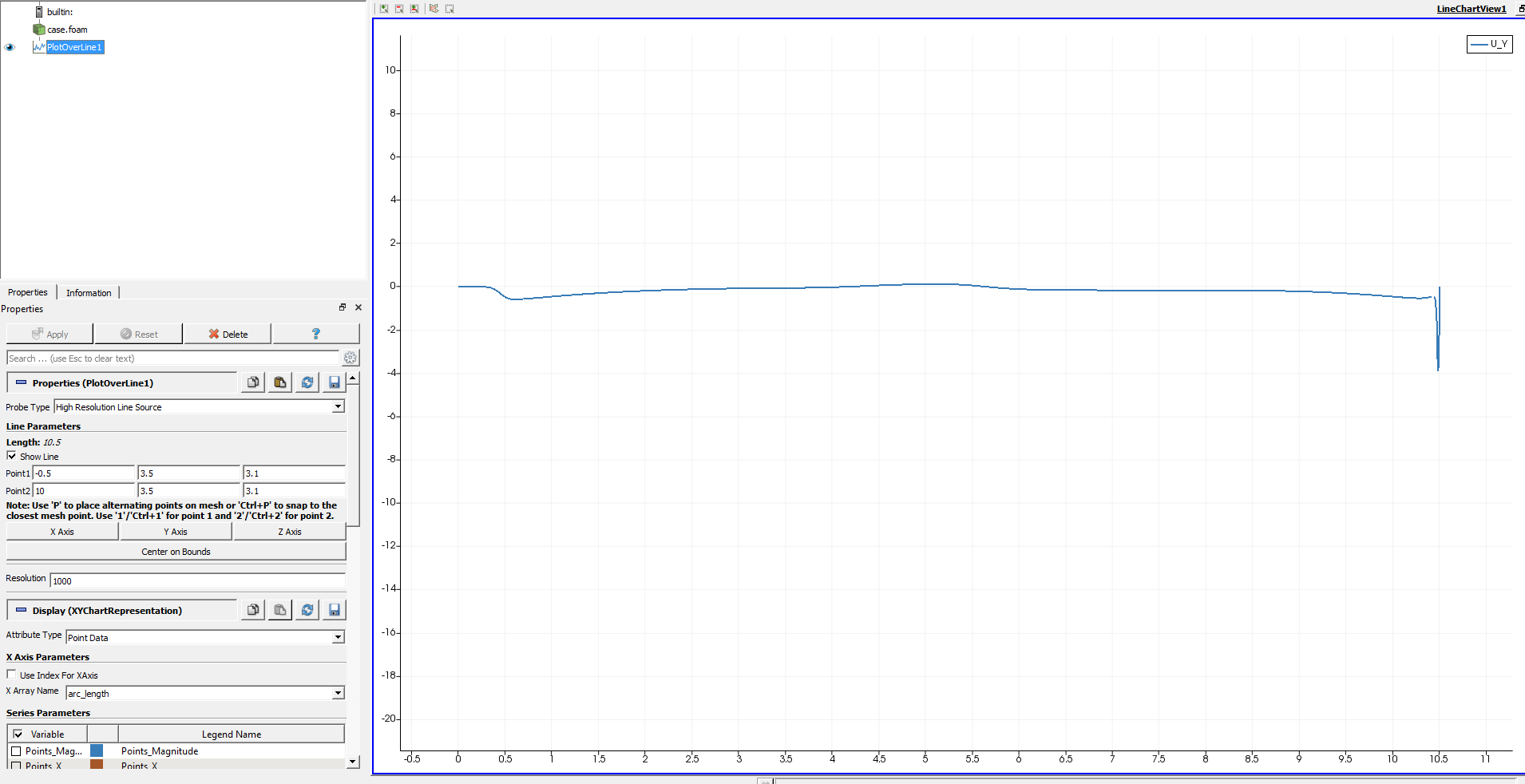Click the Point2 X field showing 10
Image resolution: width=1525 pixels, height=784 pixels.
[84, 491]
